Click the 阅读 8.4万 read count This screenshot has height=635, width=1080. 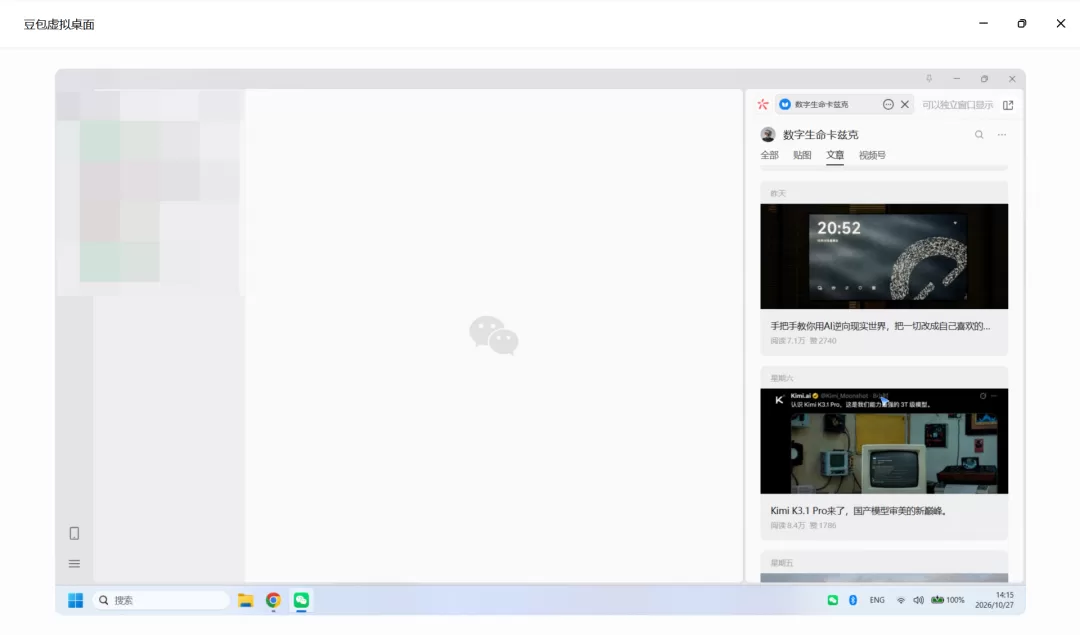(x=787, y=525)
